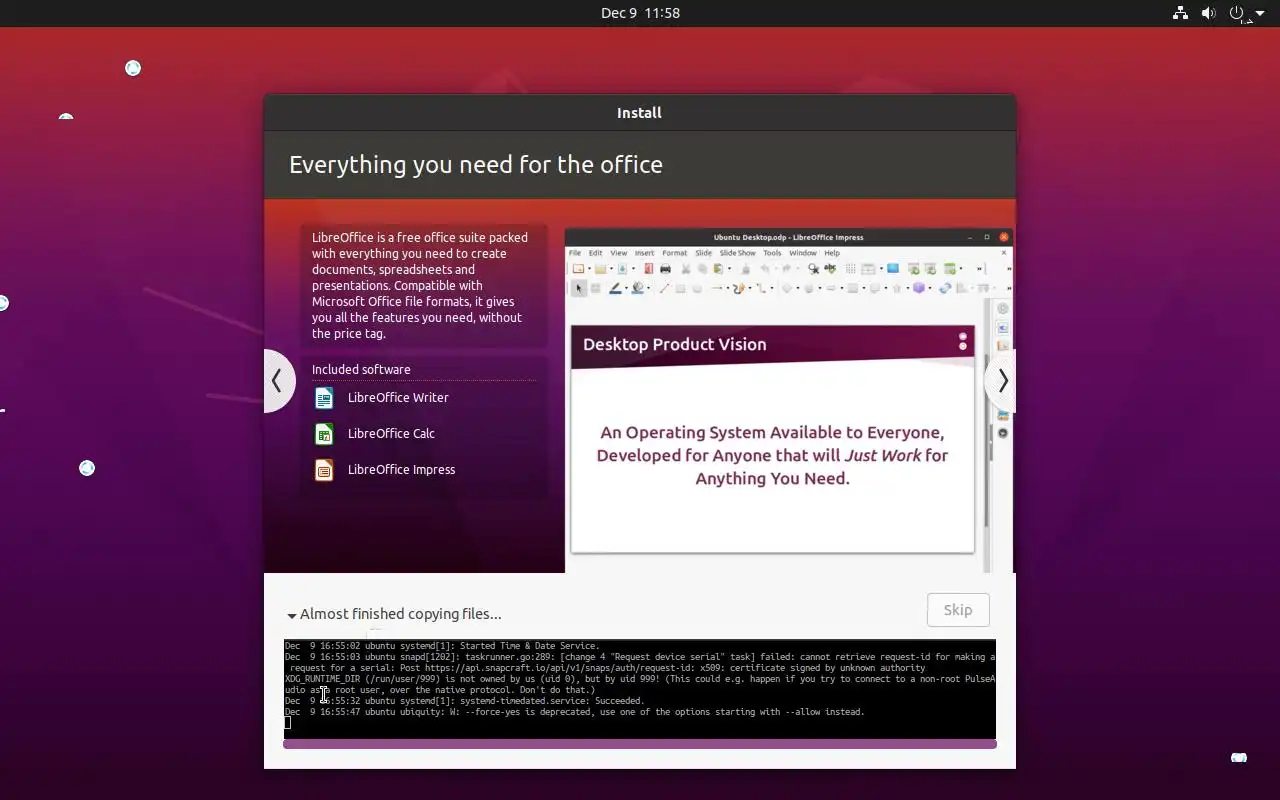The width and height of the screenshot is (1280, 800).
Task: Go to the previous slideshow page
Action: 278,381
